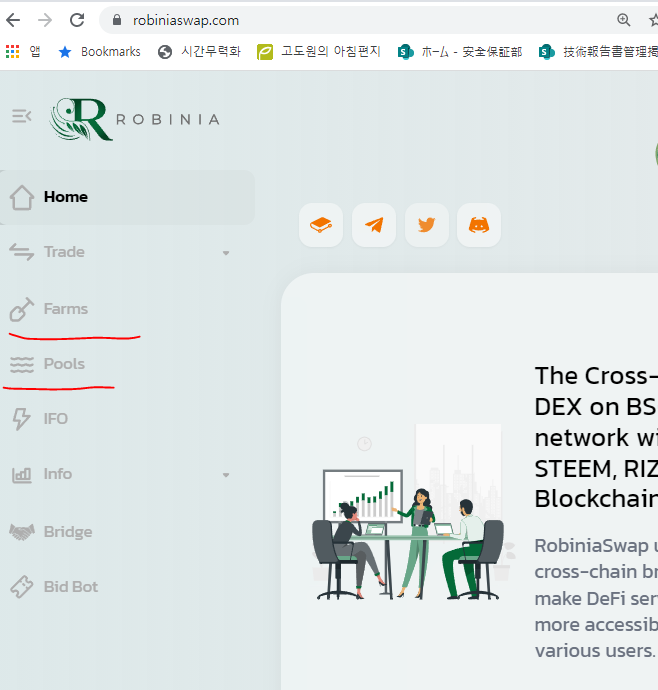Open the 시간무력화 bookmark
Image resolution: width=658 pixels, height=690 pixels.
pos(199,51)
